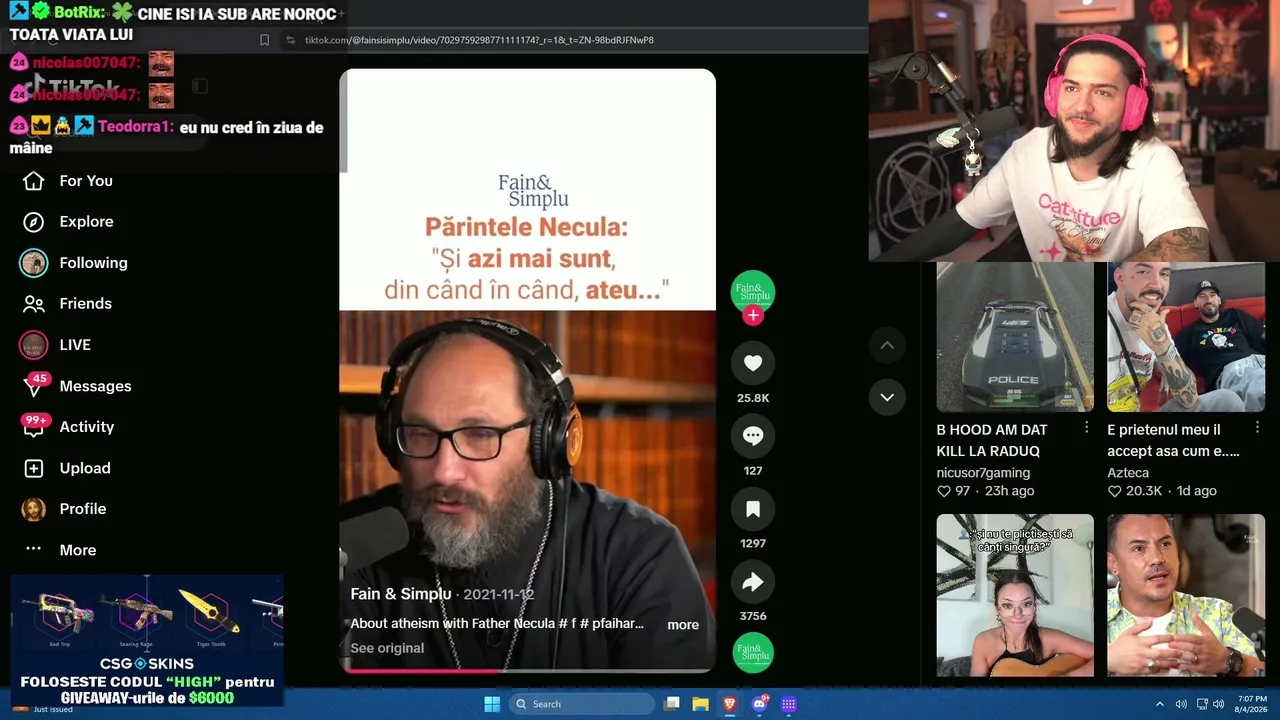Select the Following menu label

(x=93, y=263)
